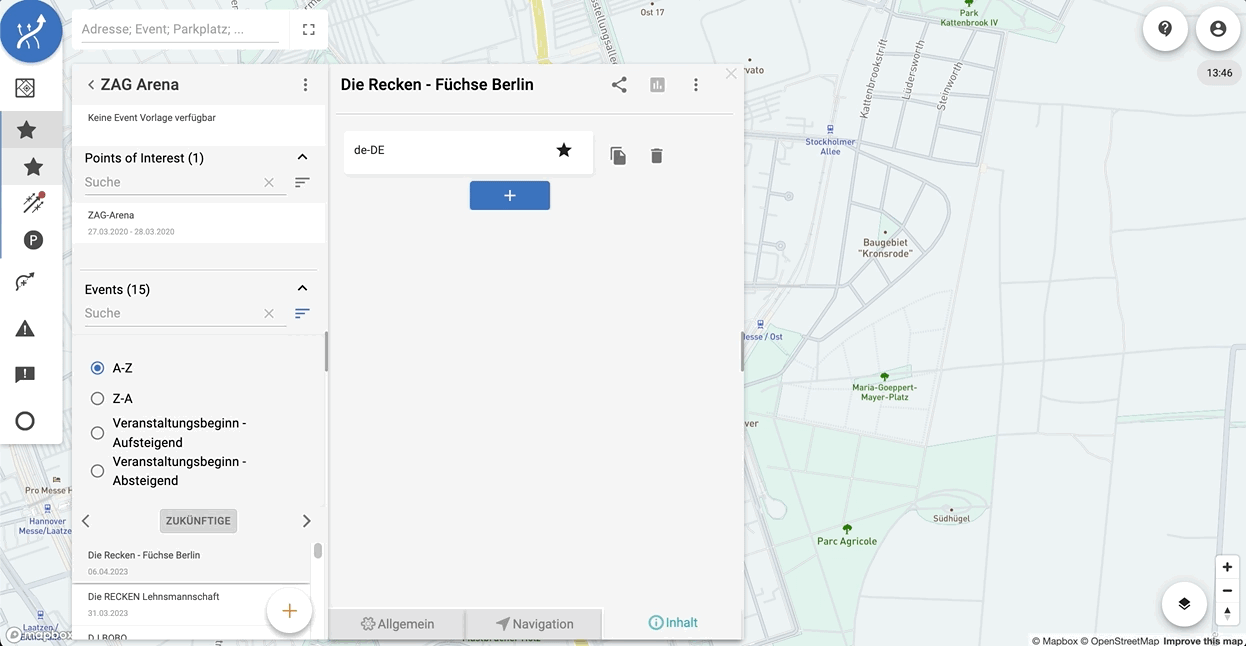Toggle fullscreen next to search field
The image size is (1246, 646).
(308, 30)
